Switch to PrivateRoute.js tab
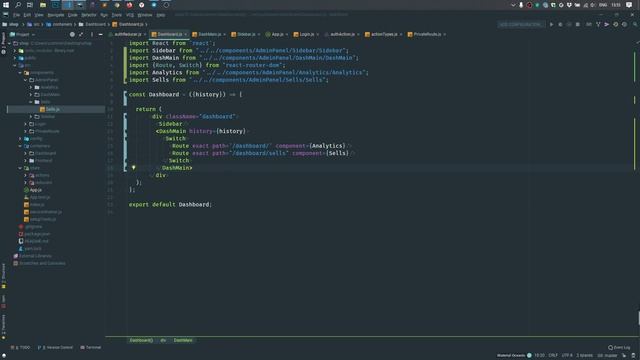The image size is (640, 360). 427,34
